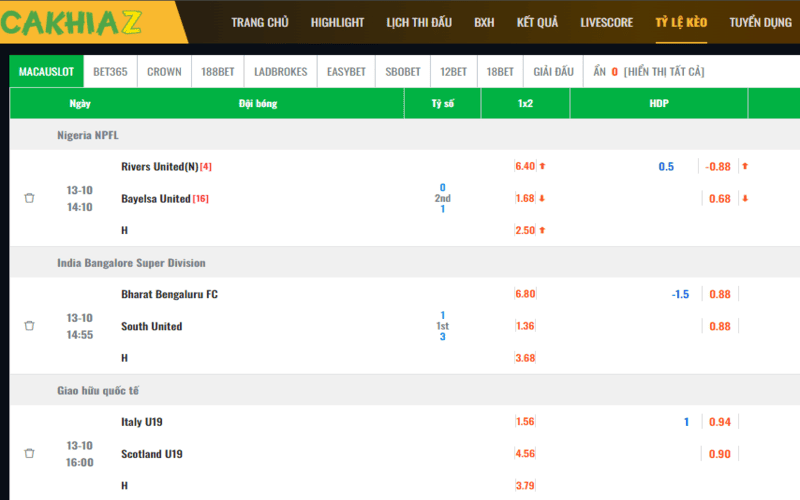This screenshot has height=500, width=800.
Task: Select the MACAUSLOT bookmaker tab
Action: [x=46, y=72]
